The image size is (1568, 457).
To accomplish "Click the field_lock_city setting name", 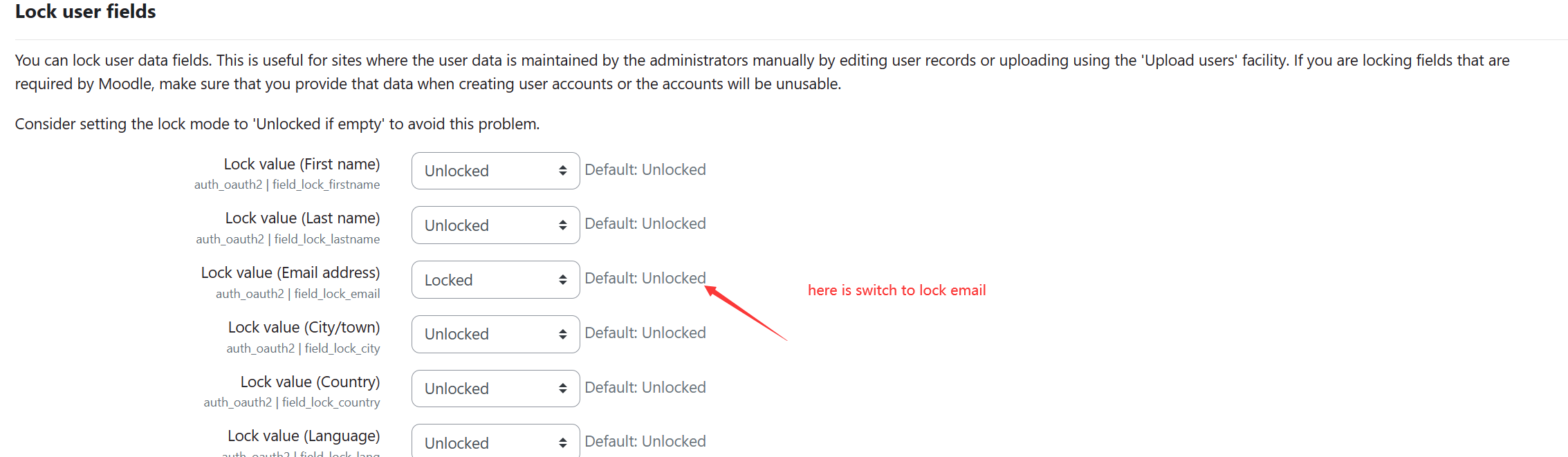I will tap(342, 348).
